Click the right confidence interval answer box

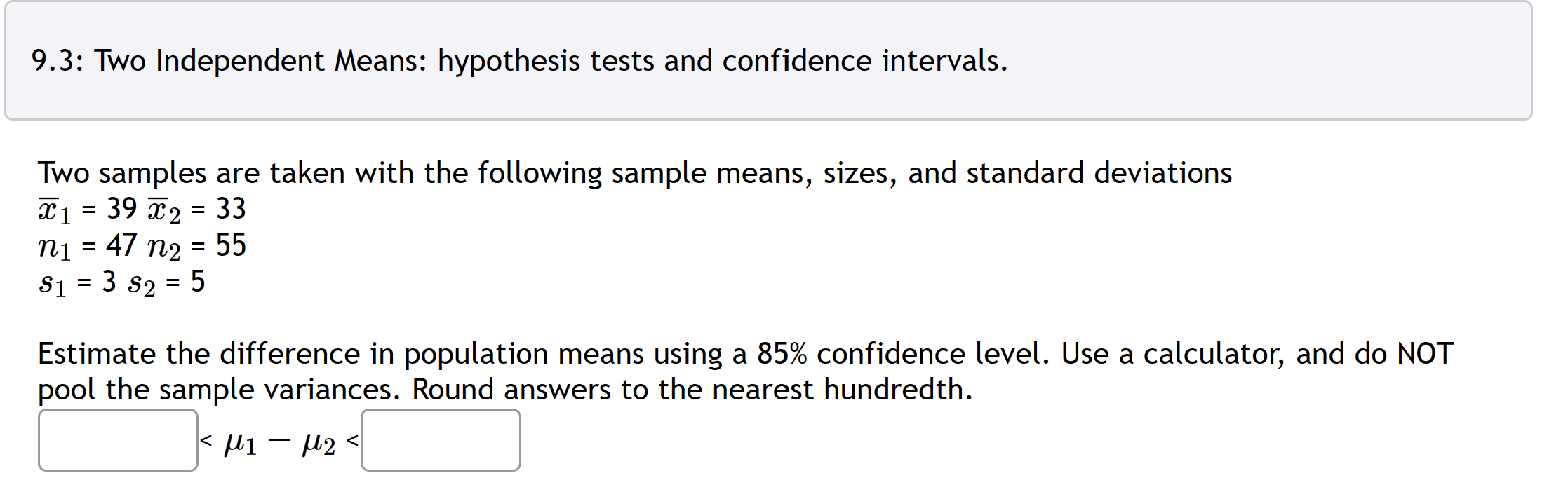click(440, 440)
